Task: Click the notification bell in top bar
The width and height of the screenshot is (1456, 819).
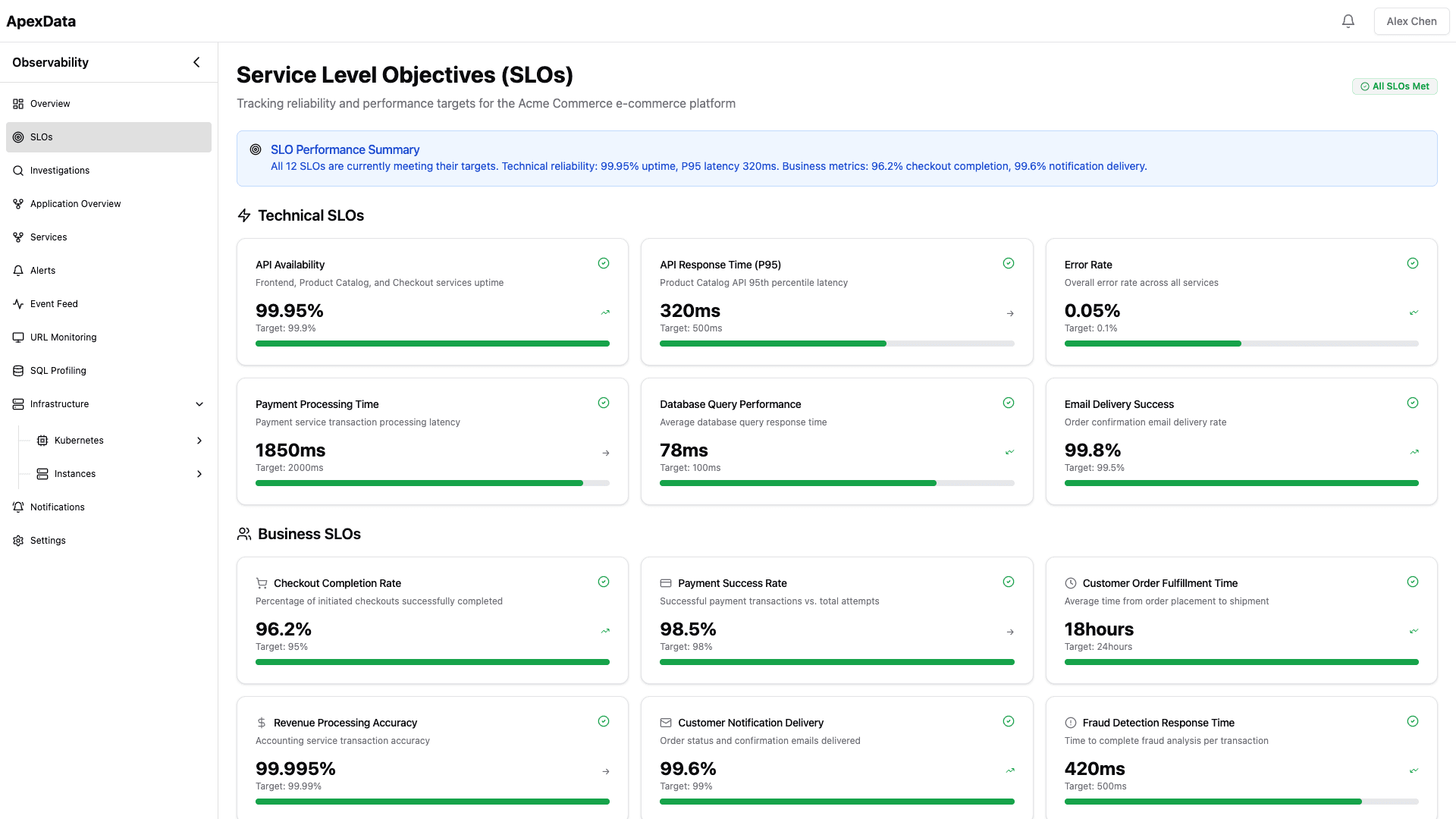Action: coord(1348,20)
